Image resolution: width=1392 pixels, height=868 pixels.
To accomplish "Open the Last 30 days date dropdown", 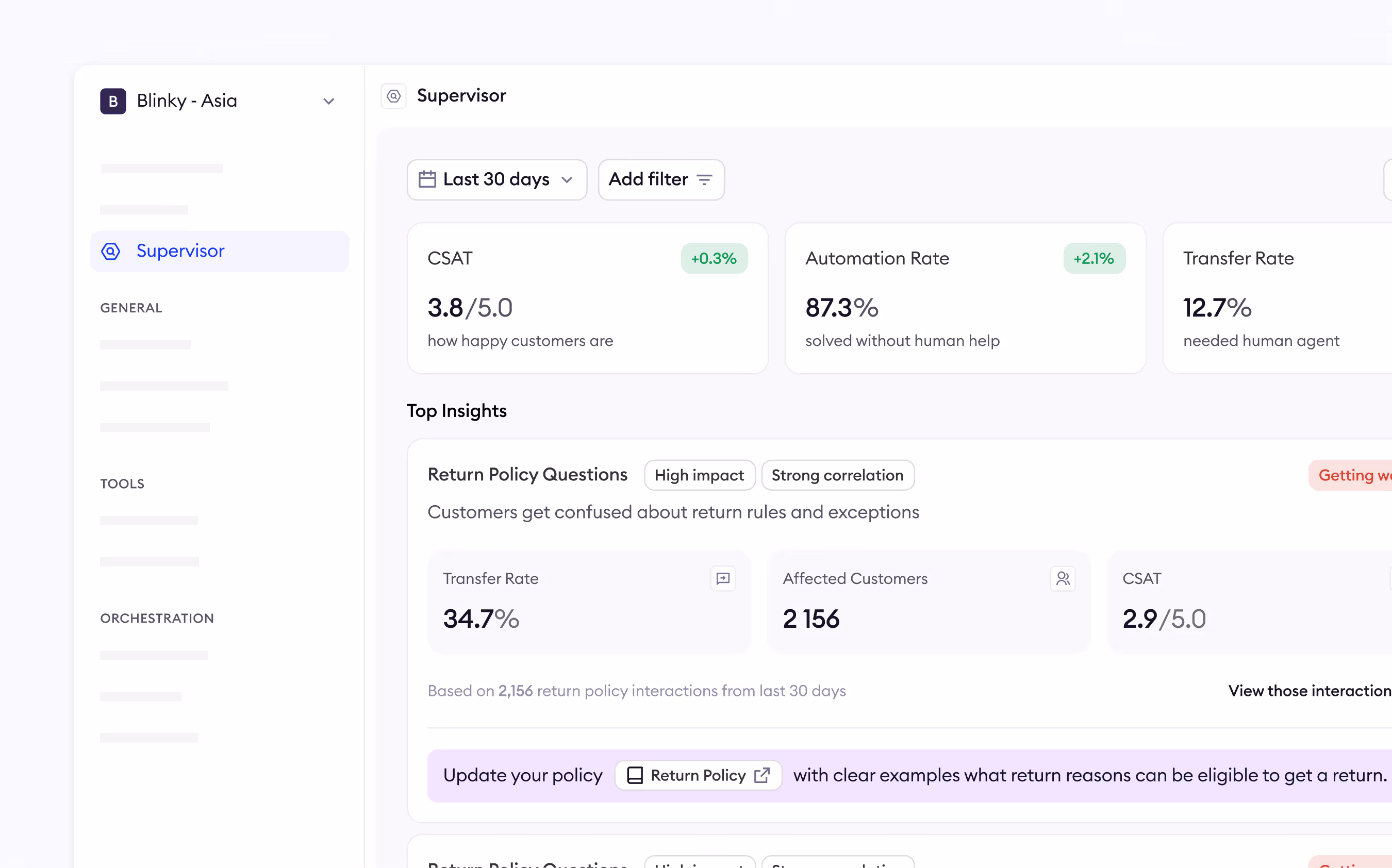I will (x=496, y=180).
